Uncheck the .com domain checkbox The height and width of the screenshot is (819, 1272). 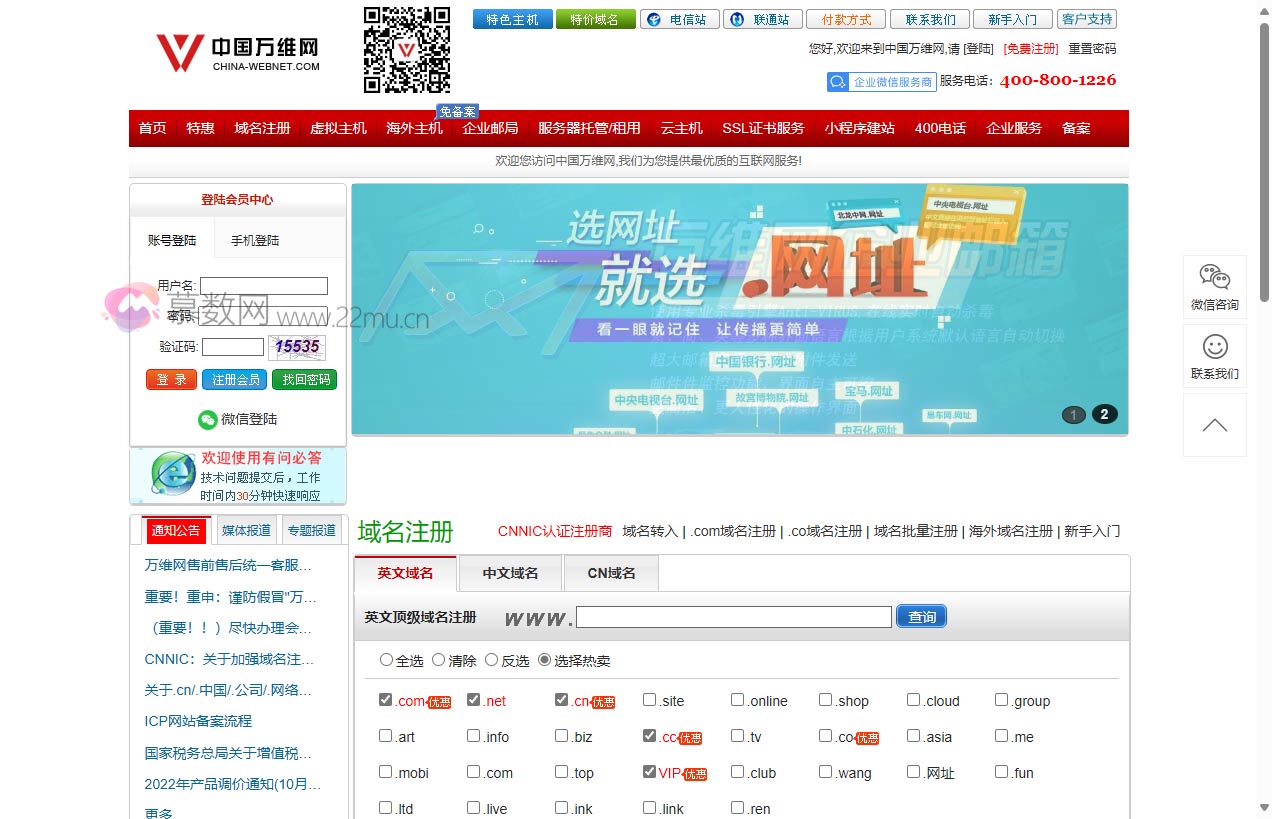[385, 699]
